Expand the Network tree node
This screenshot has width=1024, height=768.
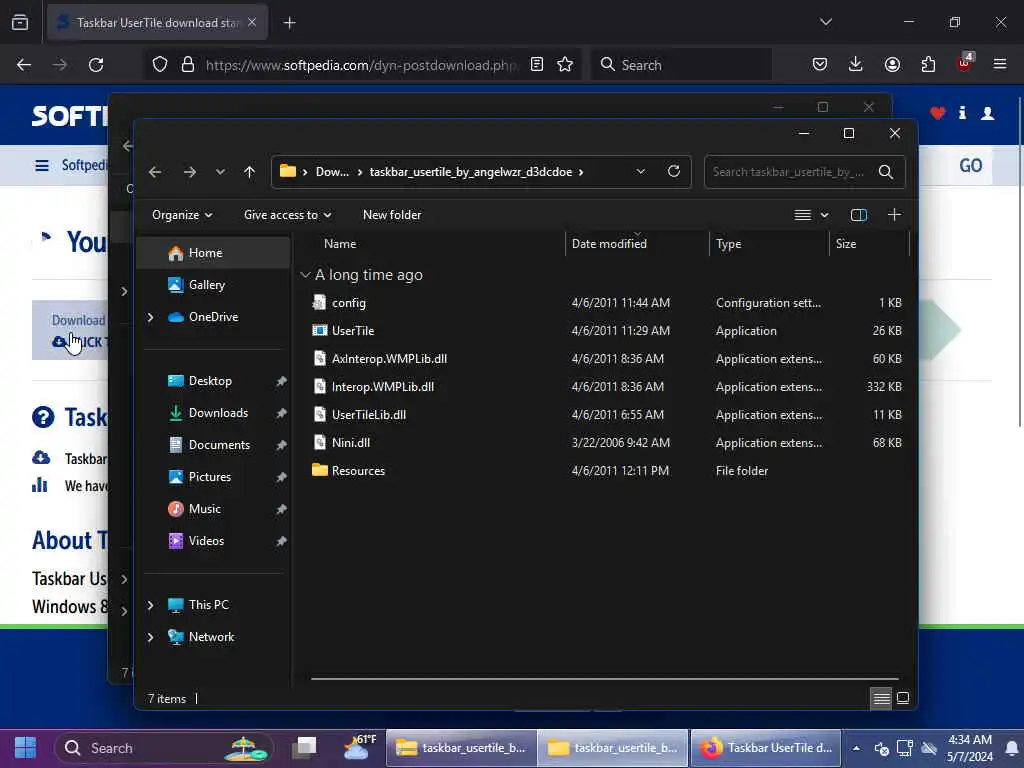point(150,637)
